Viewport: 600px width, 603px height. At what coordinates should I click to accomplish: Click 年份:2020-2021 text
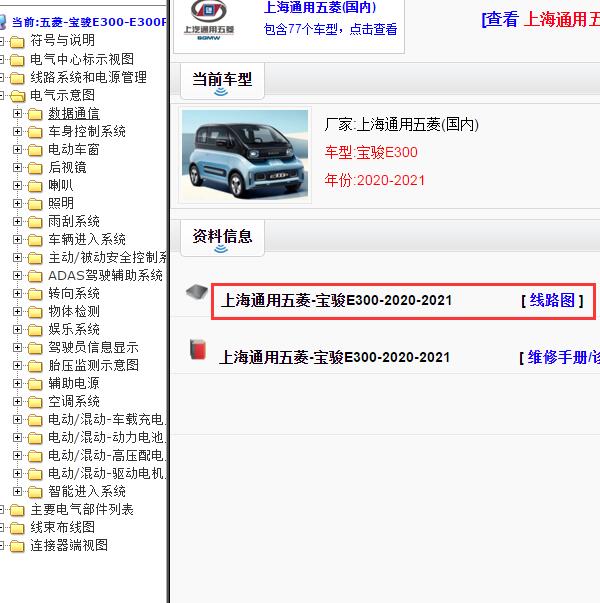[375, 180]
